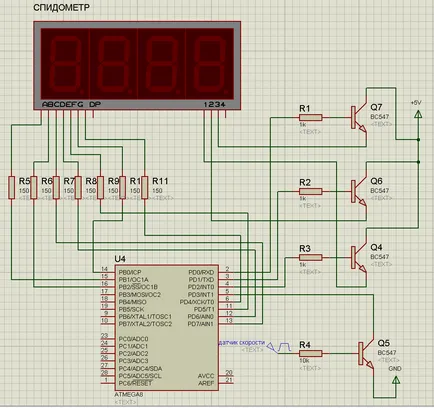Screen dimensions: 434x408
Task: Select resistor R8 body
Action: tap(78, 188)
